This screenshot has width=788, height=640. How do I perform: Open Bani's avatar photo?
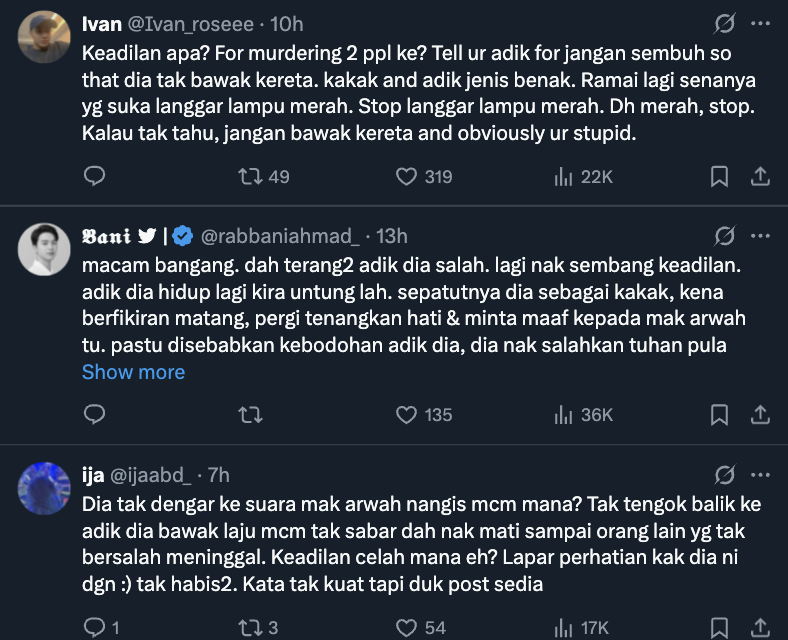tap(44, 250)
